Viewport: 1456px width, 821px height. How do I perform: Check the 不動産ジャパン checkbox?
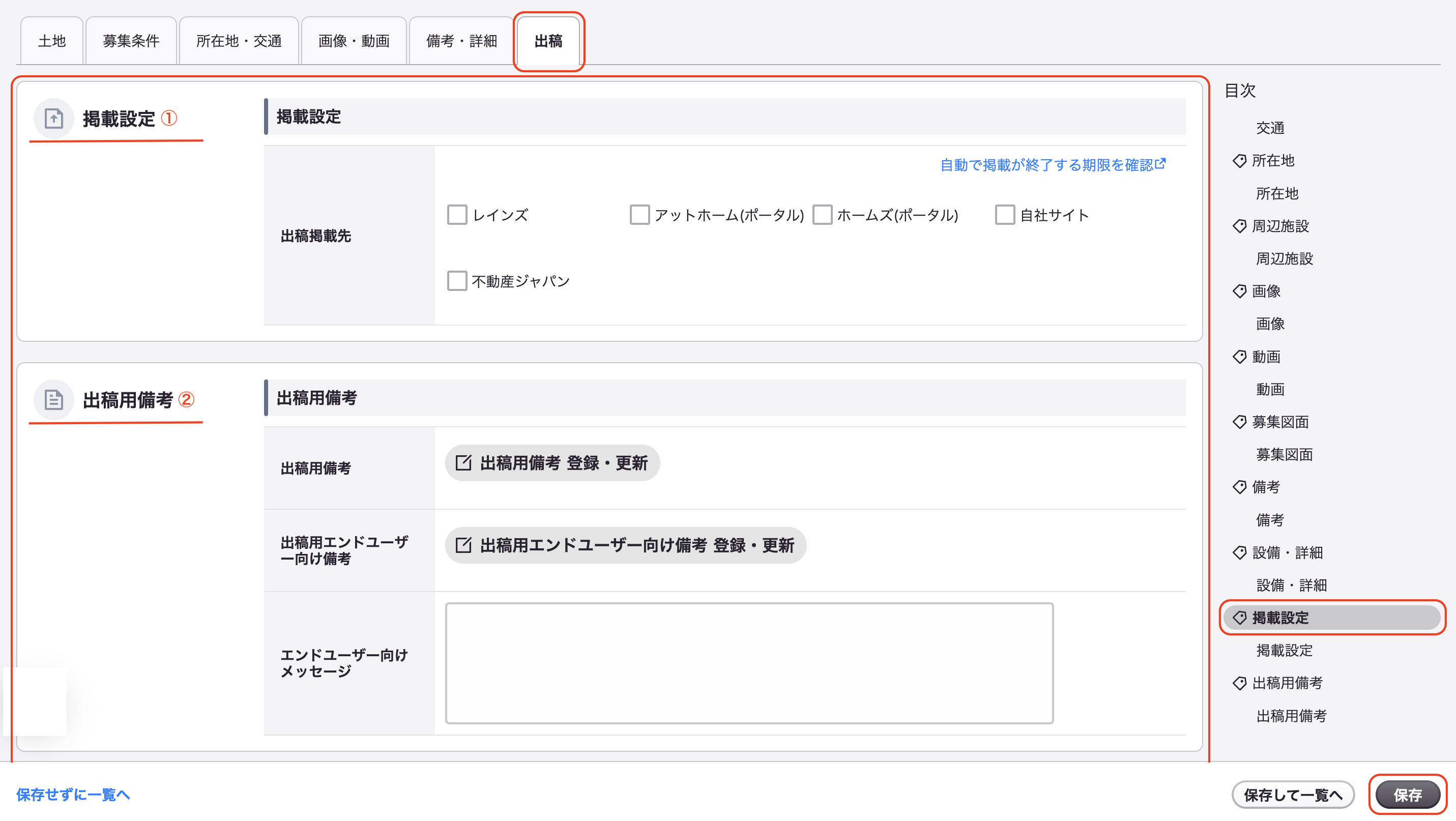457,281
